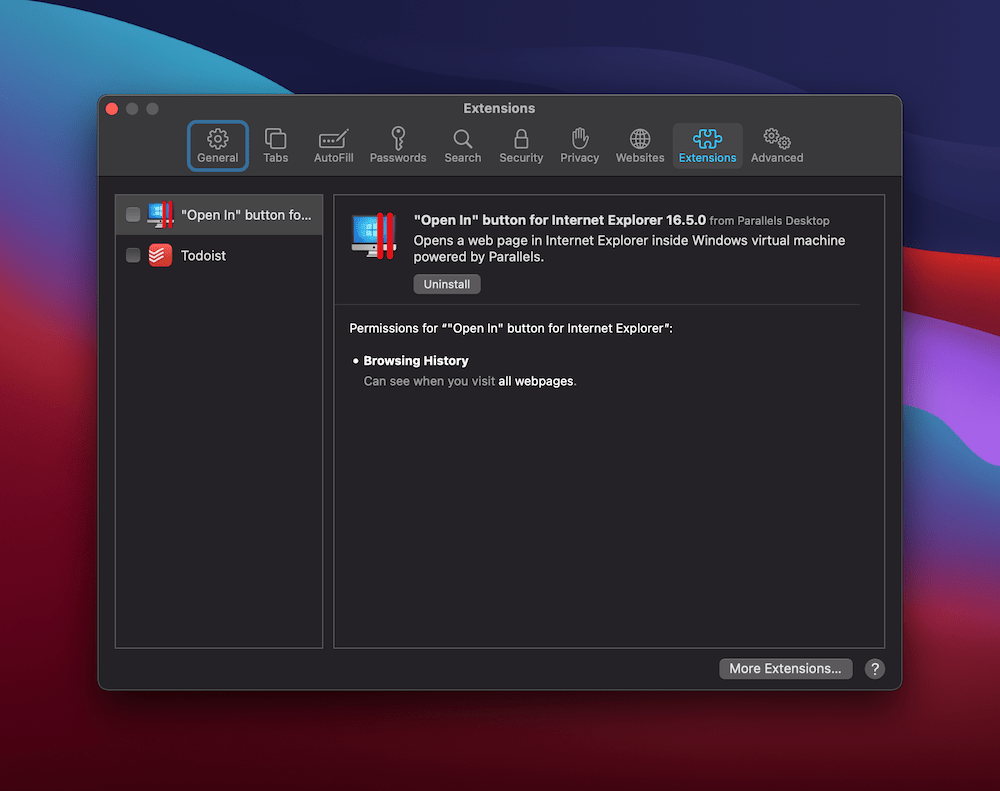Screen dimensions: 1000x791
Task: Go to the Passwords preferences pane
Action: click(x=398, y=145)
